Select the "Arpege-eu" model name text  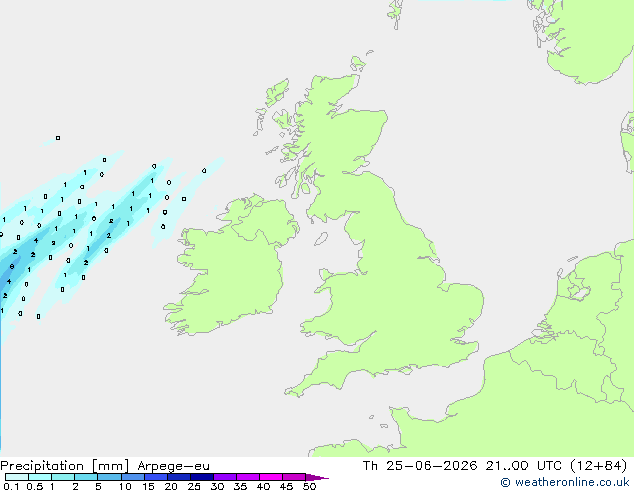tap(173, 466)
